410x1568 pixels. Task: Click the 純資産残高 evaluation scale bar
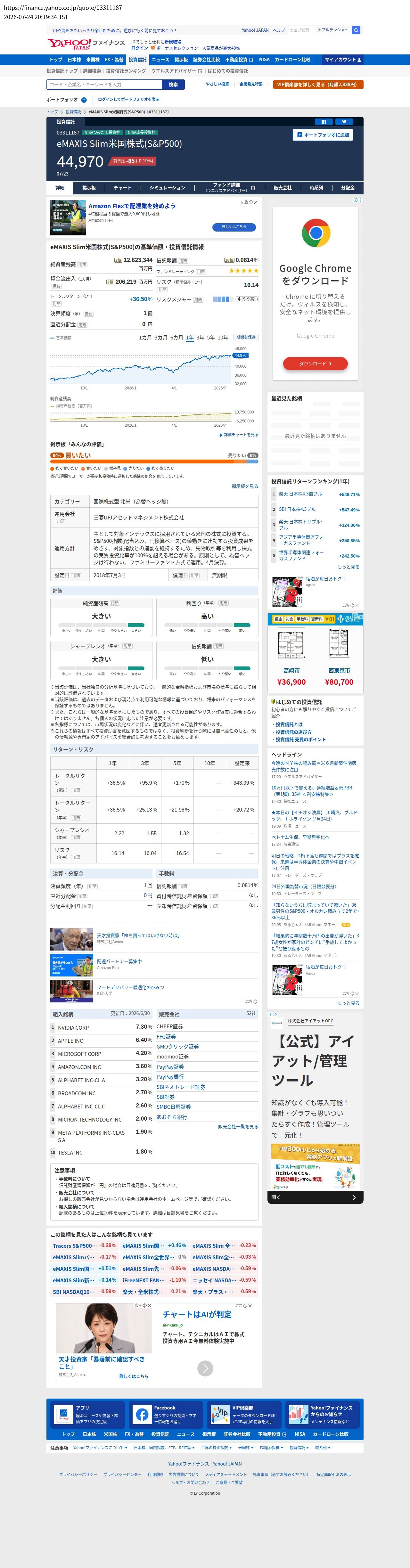point(101,625)
